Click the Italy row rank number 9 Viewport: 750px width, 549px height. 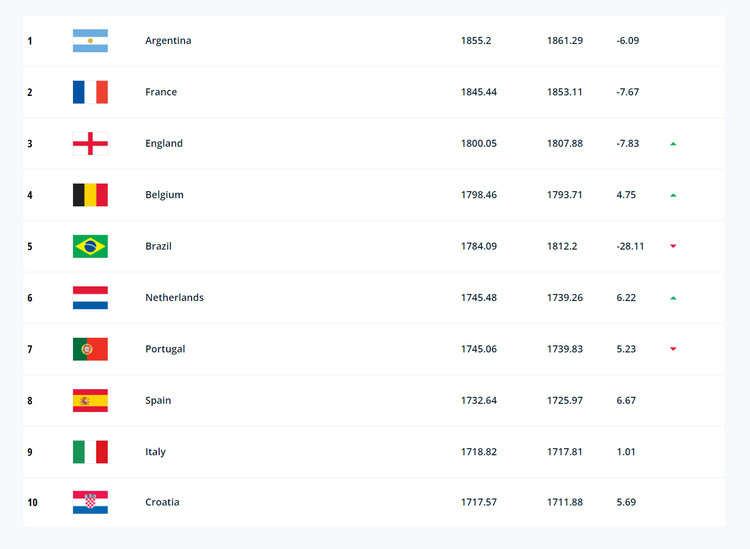pos(30,452)
